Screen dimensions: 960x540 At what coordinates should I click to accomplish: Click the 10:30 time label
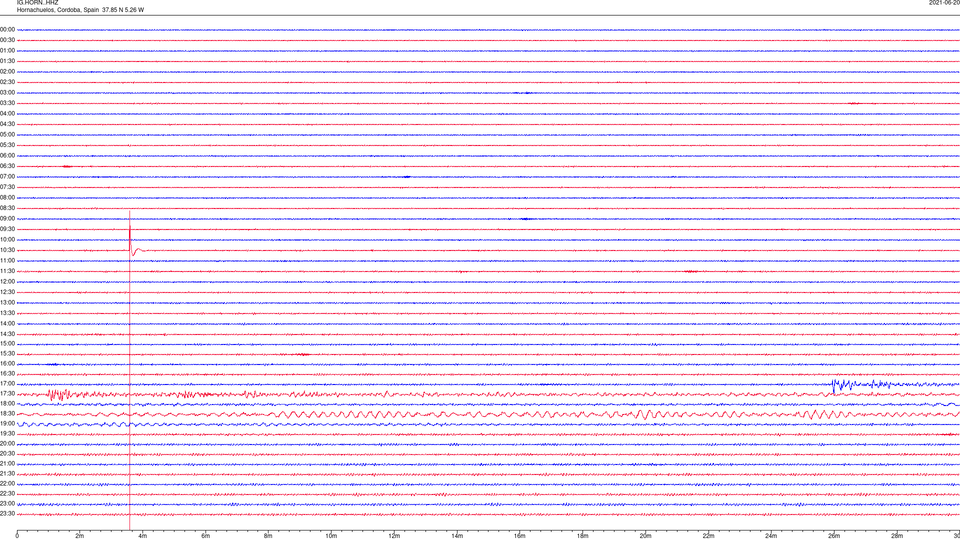click(x=7, y=250)
